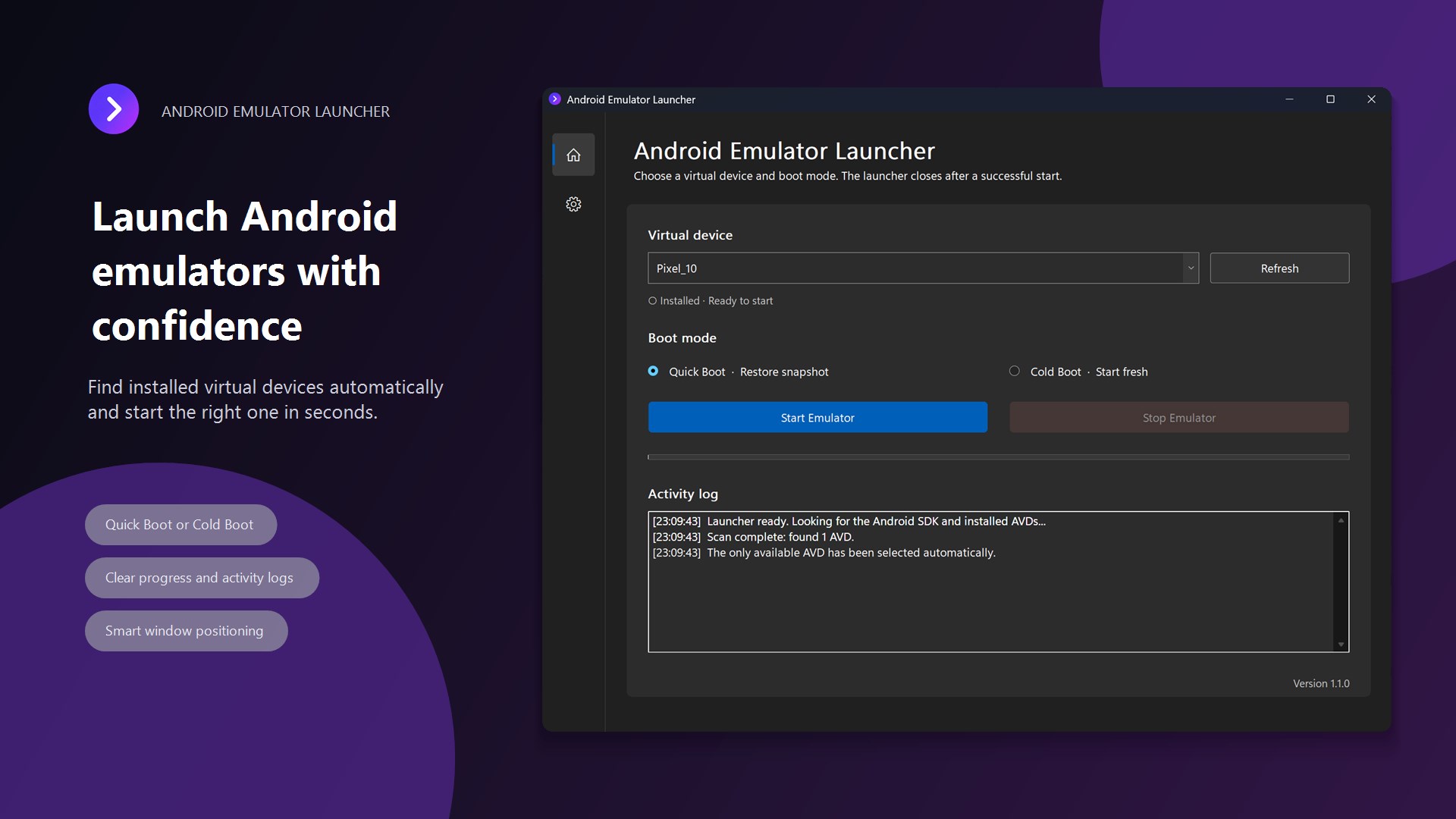Click the 'Boot mode' heading
Viewport: 1456px width, 819px height.
(x=682, y=338)
